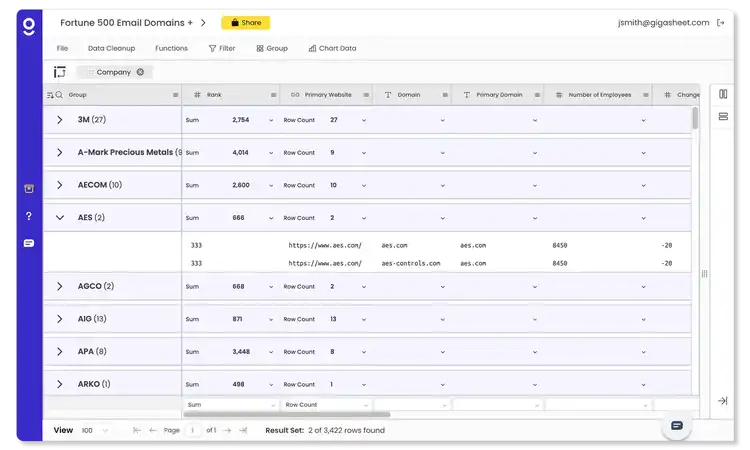
Task: Open Number of Employees column menu icon
Action: click(646, 95)
